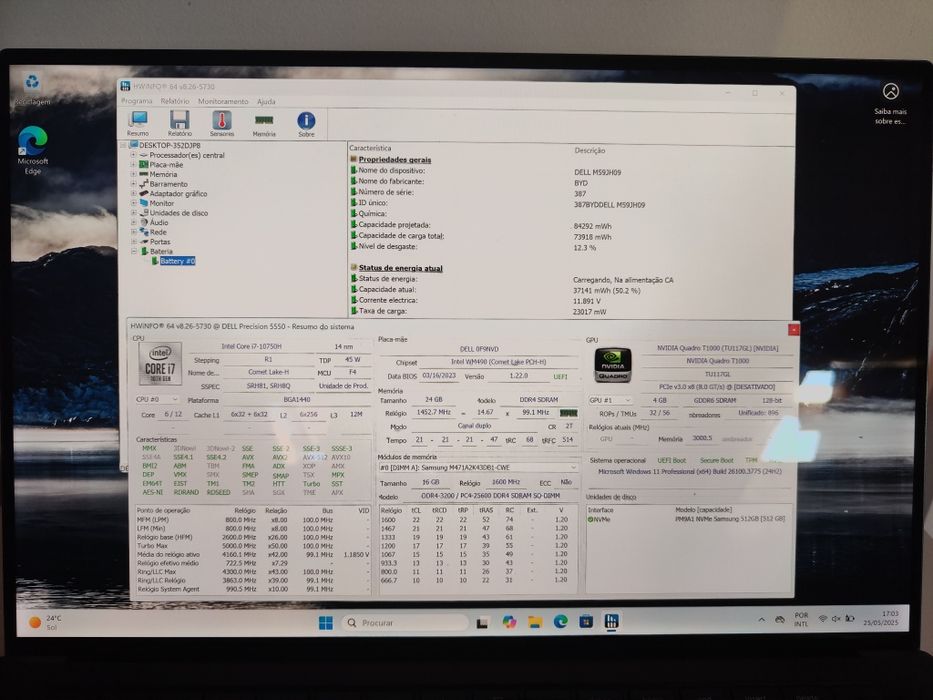The image size is (933, 700).
Task: Open the Relatório menu
Action: 175,101
